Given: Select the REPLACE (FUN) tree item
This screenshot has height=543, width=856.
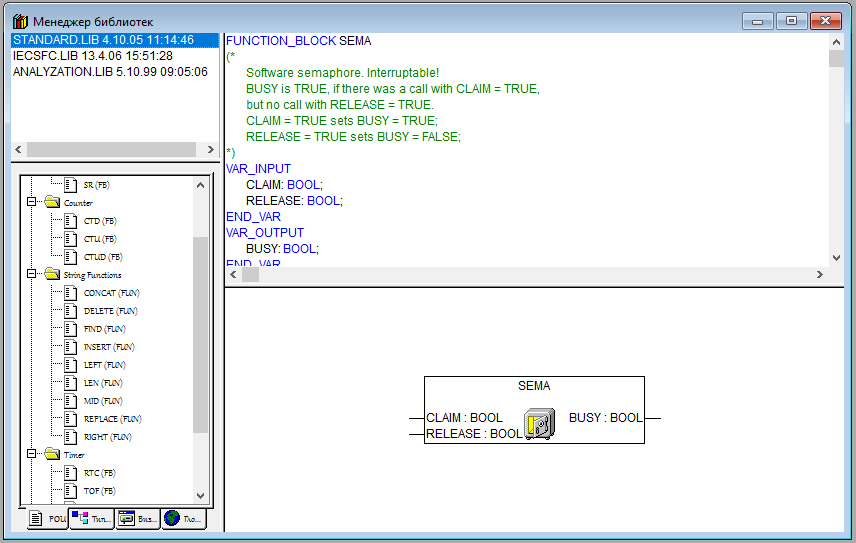Looking at the screenshot, I should pyautogui.click(x=112, y=419).
